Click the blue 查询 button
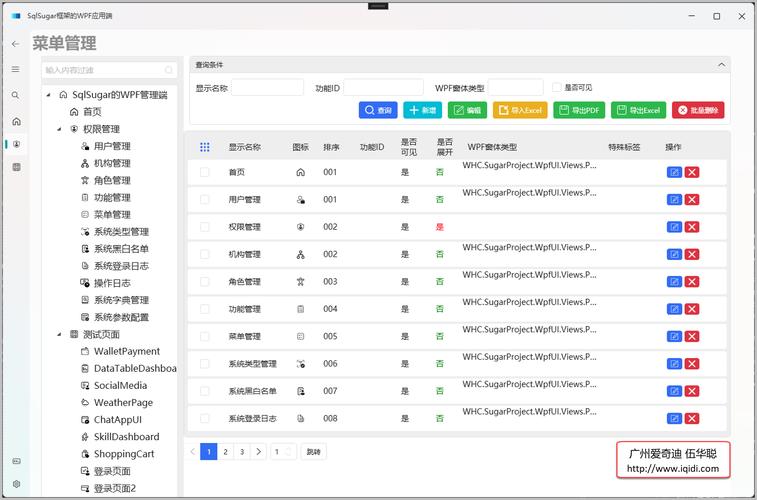Screen dimensions: 757x500 click(379, 110)
